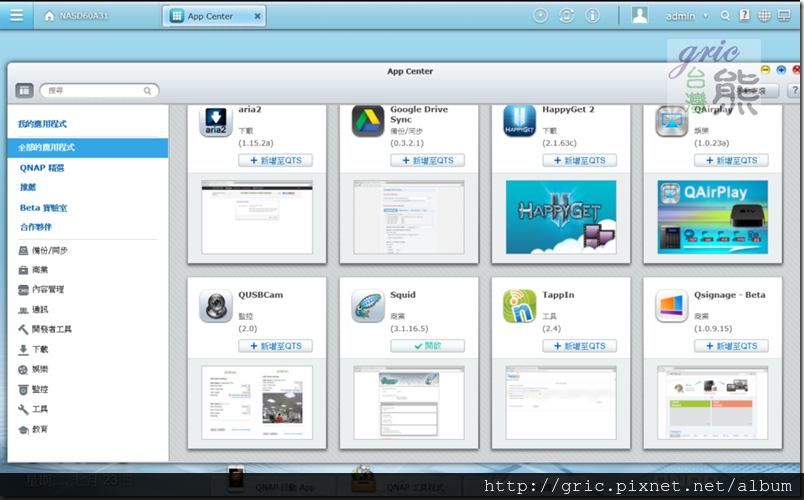Filter by 監控 category
Screen dimensions: 804x500
tap(33, 389)
